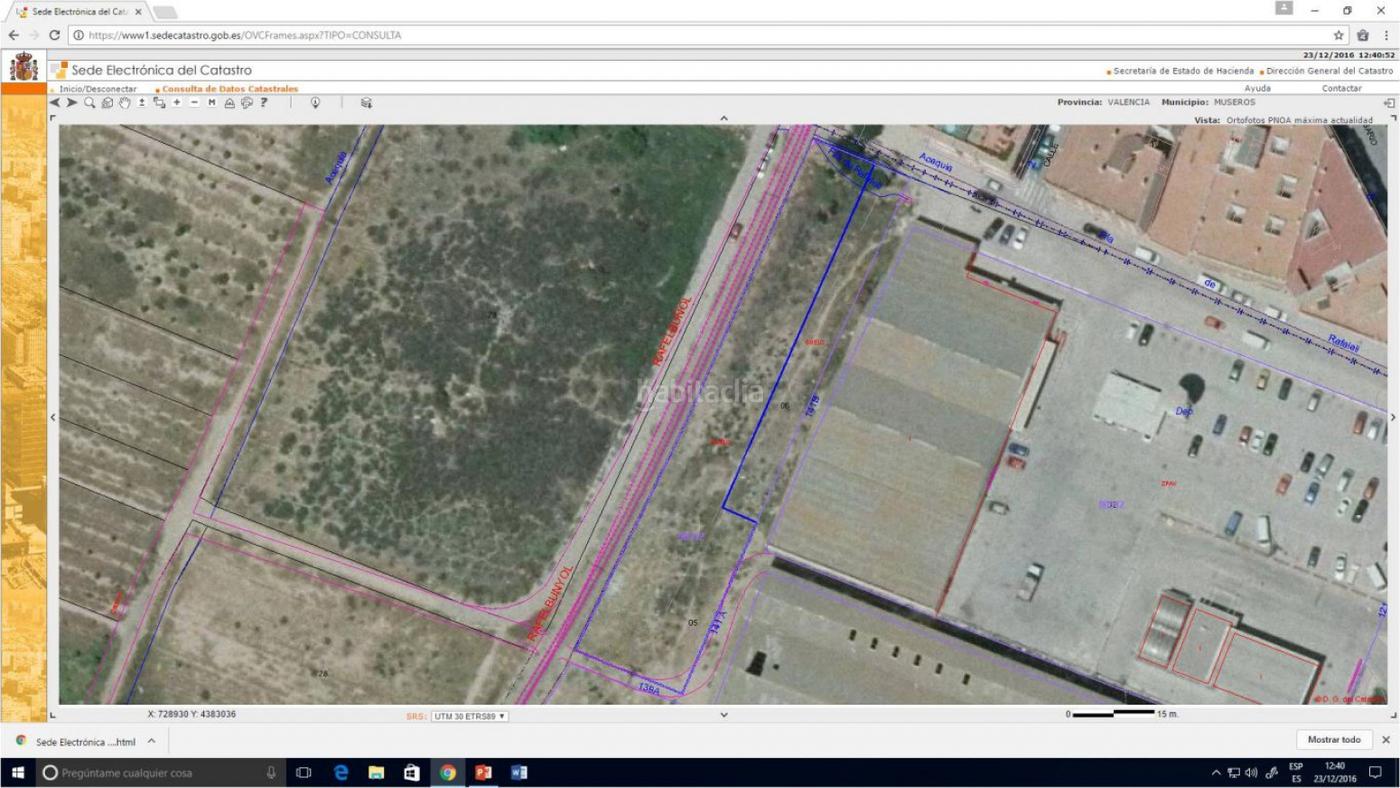This screenshot has width=1400, height=788.
Task: Open Inicio/Desconectar menu item
Action: point(98,89)
